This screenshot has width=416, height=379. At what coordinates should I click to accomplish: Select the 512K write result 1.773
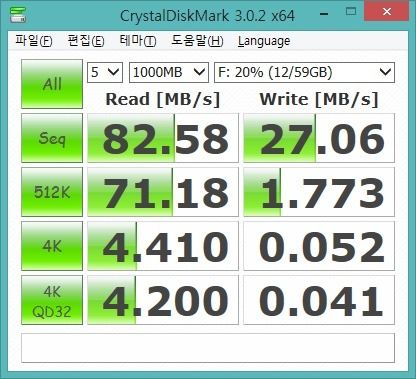pyautogui.click(x=319, y=192)
